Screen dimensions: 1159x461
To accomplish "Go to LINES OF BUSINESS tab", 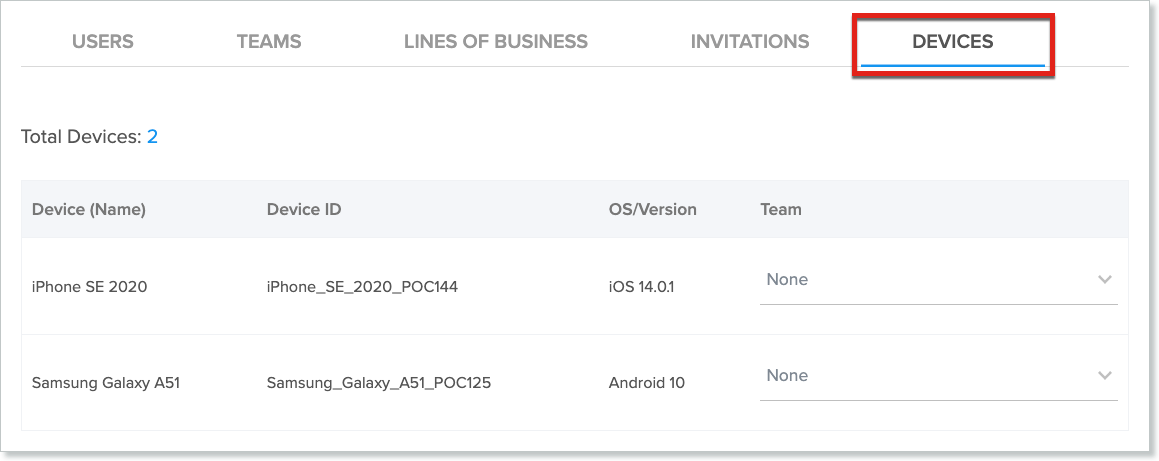I will click(495, 42).
